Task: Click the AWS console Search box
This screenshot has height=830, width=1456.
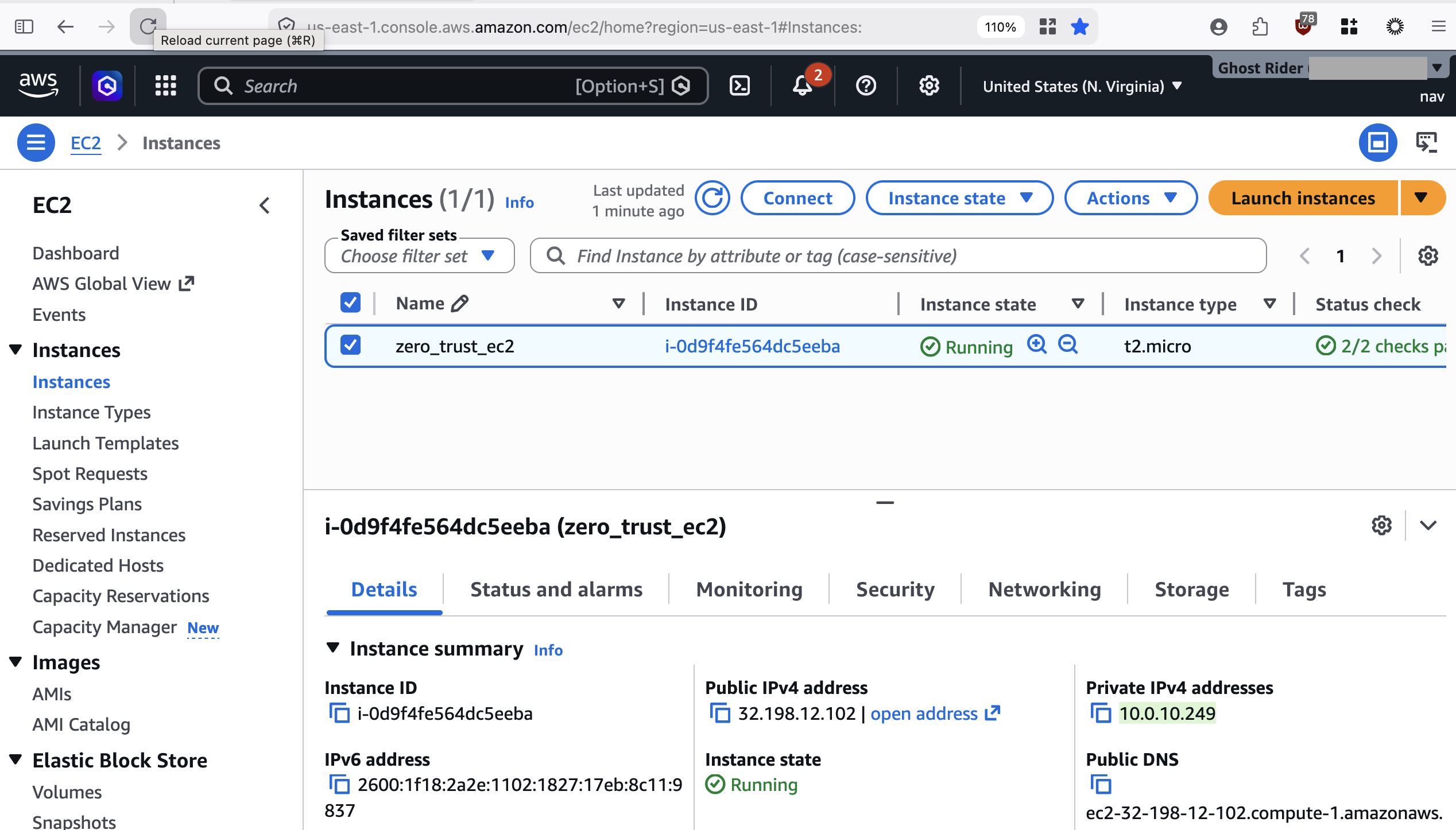Action: 453,86
